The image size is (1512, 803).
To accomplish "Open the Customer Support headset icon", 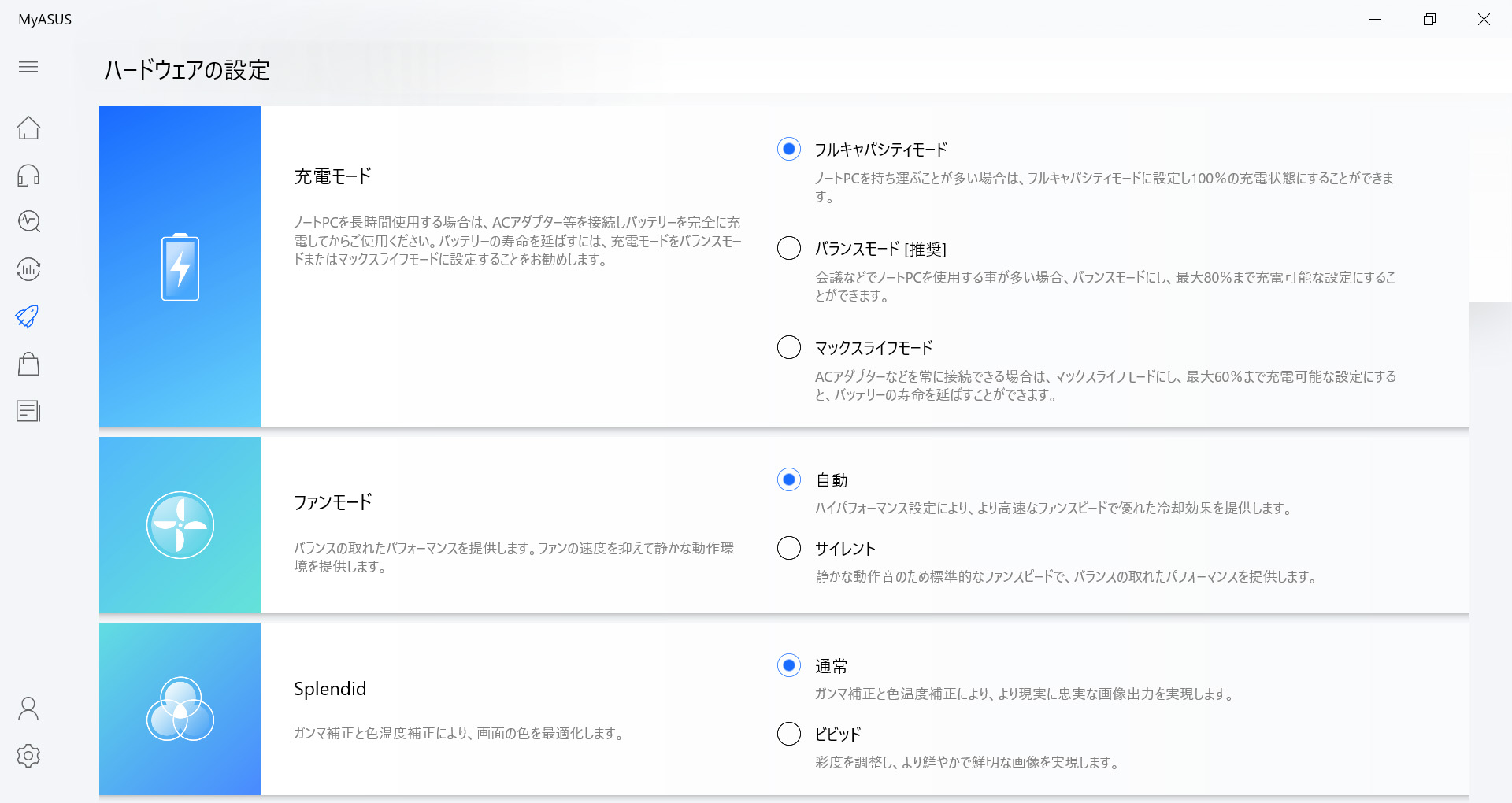I will [28, 175].
